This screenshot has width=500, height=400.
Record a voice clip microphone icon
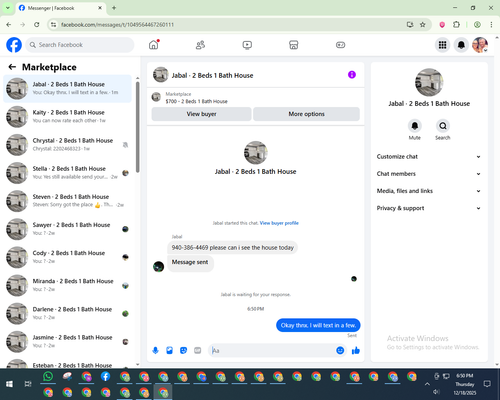click(x=155, y=350)
